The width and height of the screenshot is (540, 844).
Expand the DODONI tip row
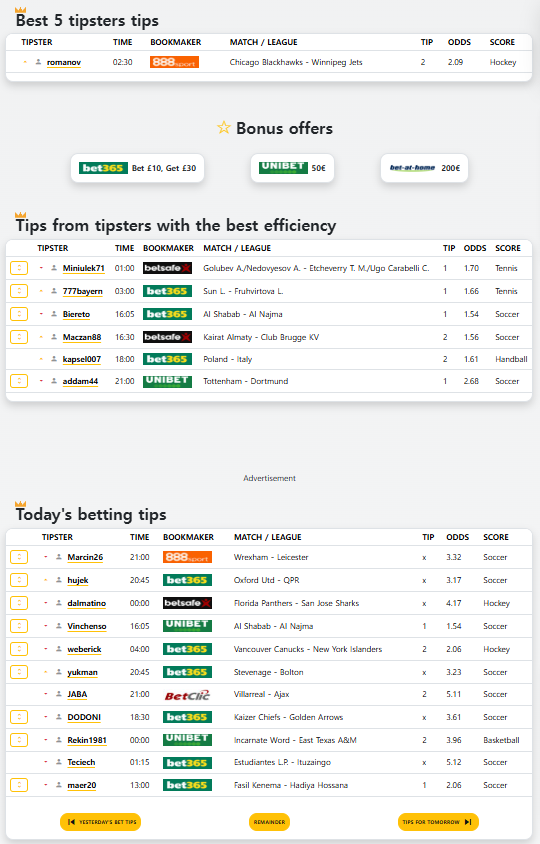[19, 717]
